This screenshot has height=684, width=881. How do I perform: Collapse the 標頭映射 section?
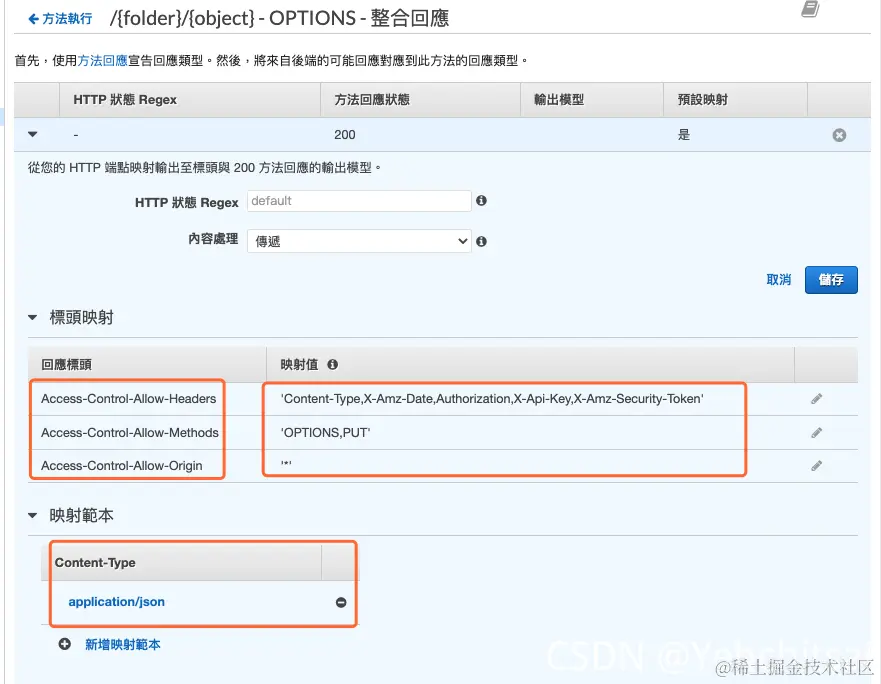pyautogui.click(x=33, y=318)
